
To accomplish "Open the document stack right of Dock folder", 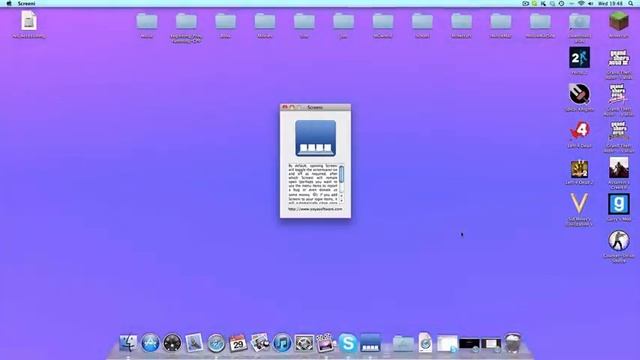I will pos(425,343).
